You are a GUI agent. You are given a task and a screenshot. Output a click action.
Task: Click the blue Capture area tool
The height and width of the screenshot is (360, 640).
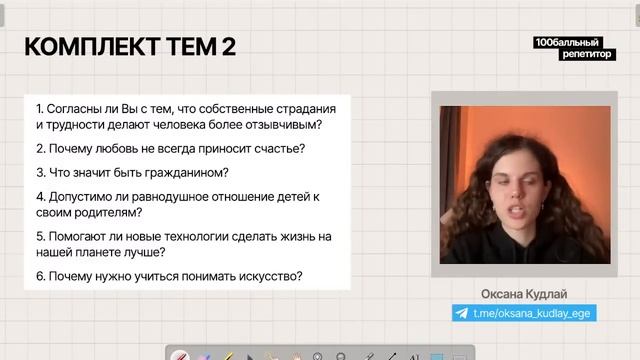pyautogui.click(x=436, y=357)
